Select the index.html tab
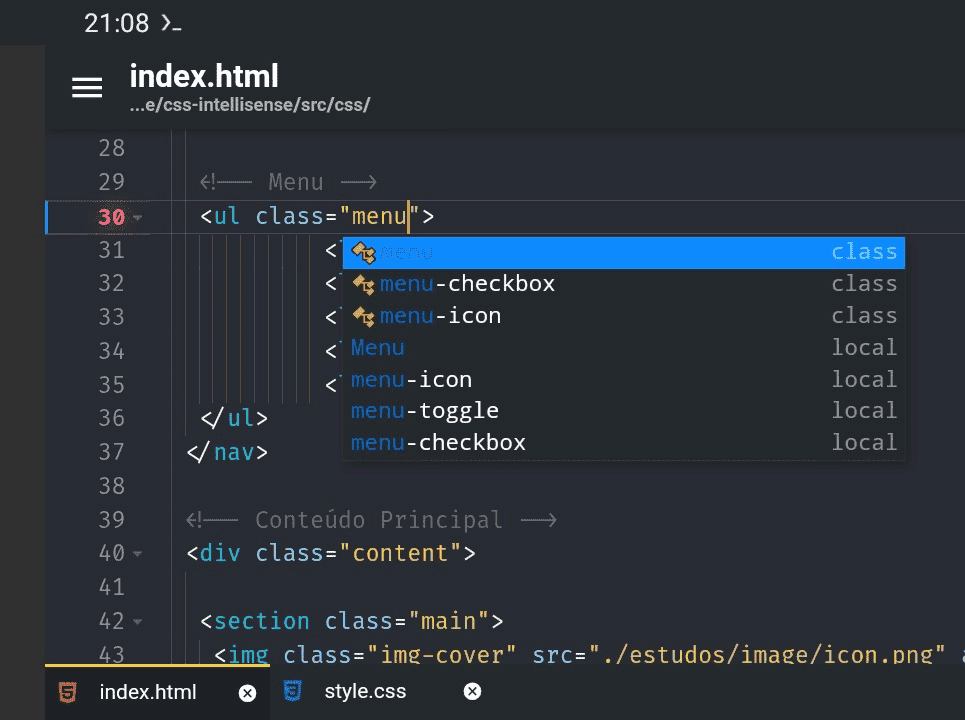The image size is (965, 720). pyautogui.click(x=148, y=692)
